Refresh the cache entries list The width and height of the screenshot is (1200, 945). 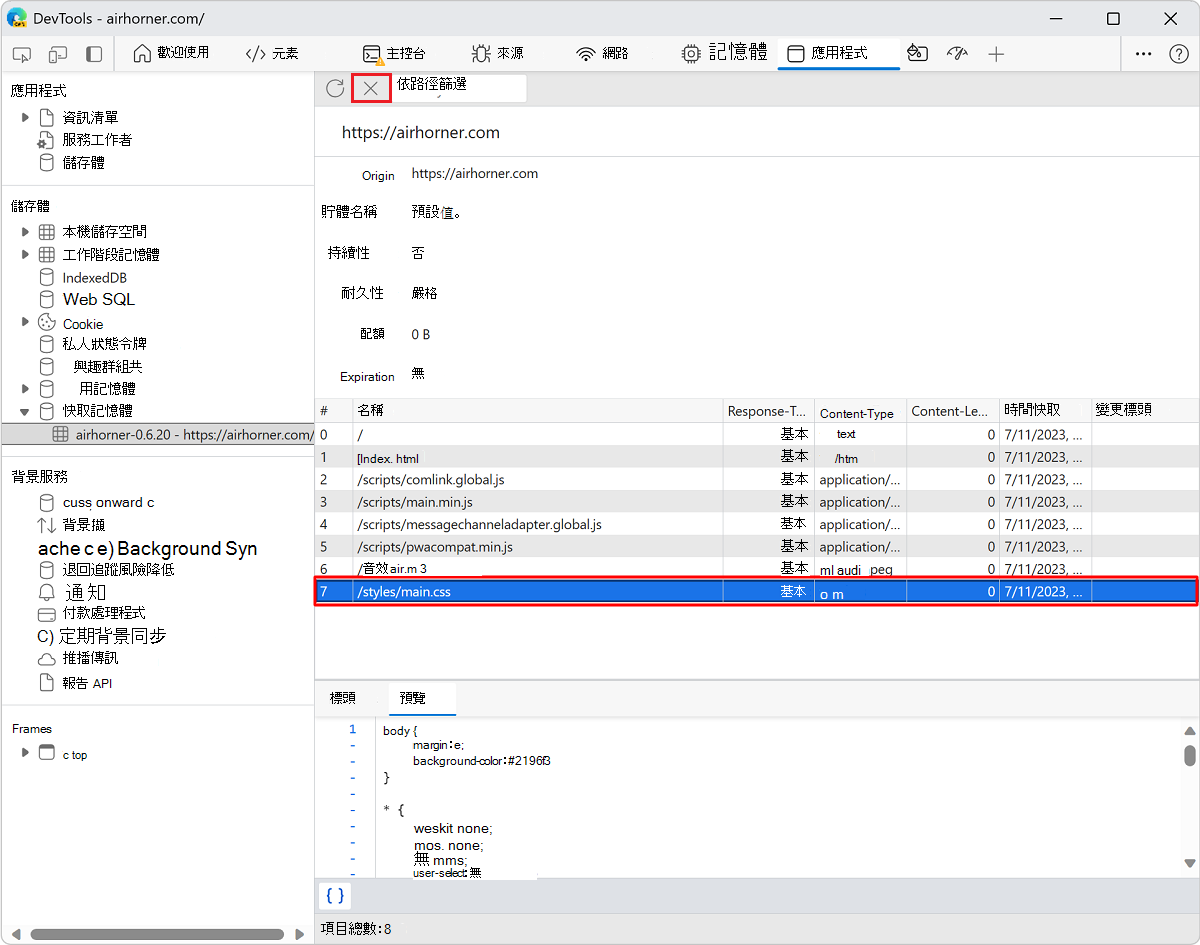[x=335, y=88]
